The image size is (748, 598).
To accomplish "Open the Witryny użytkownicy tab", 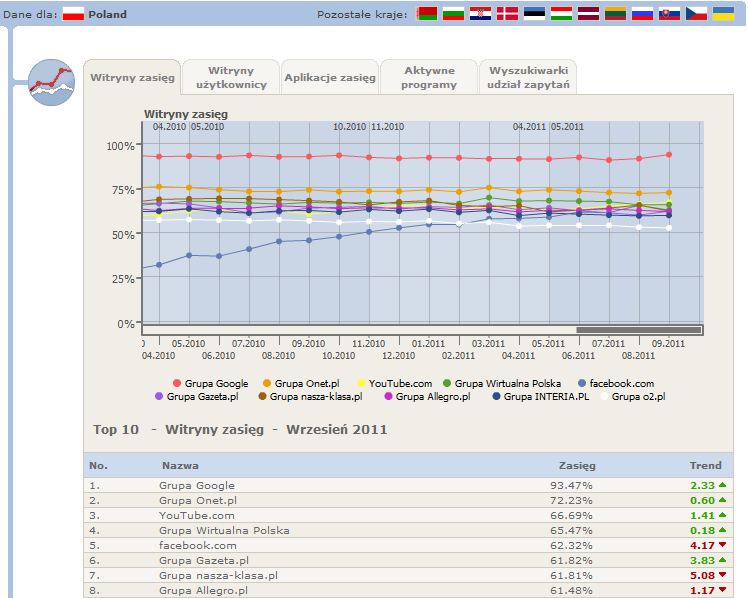I will point(231,78).
